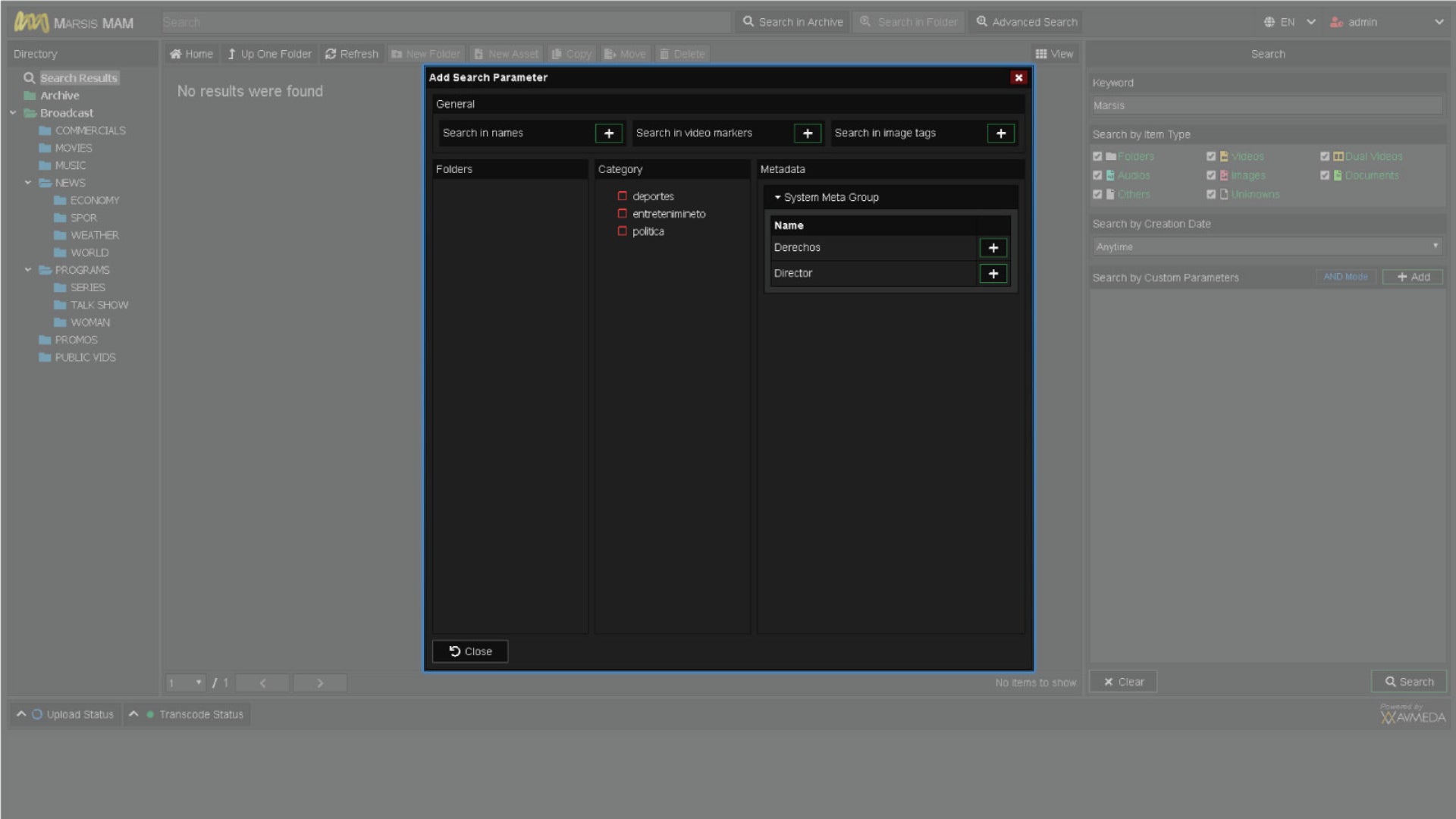Go to Home in the toolbar
The width and height of the screenshot is (1456, 819).
[x=191, y=54]
